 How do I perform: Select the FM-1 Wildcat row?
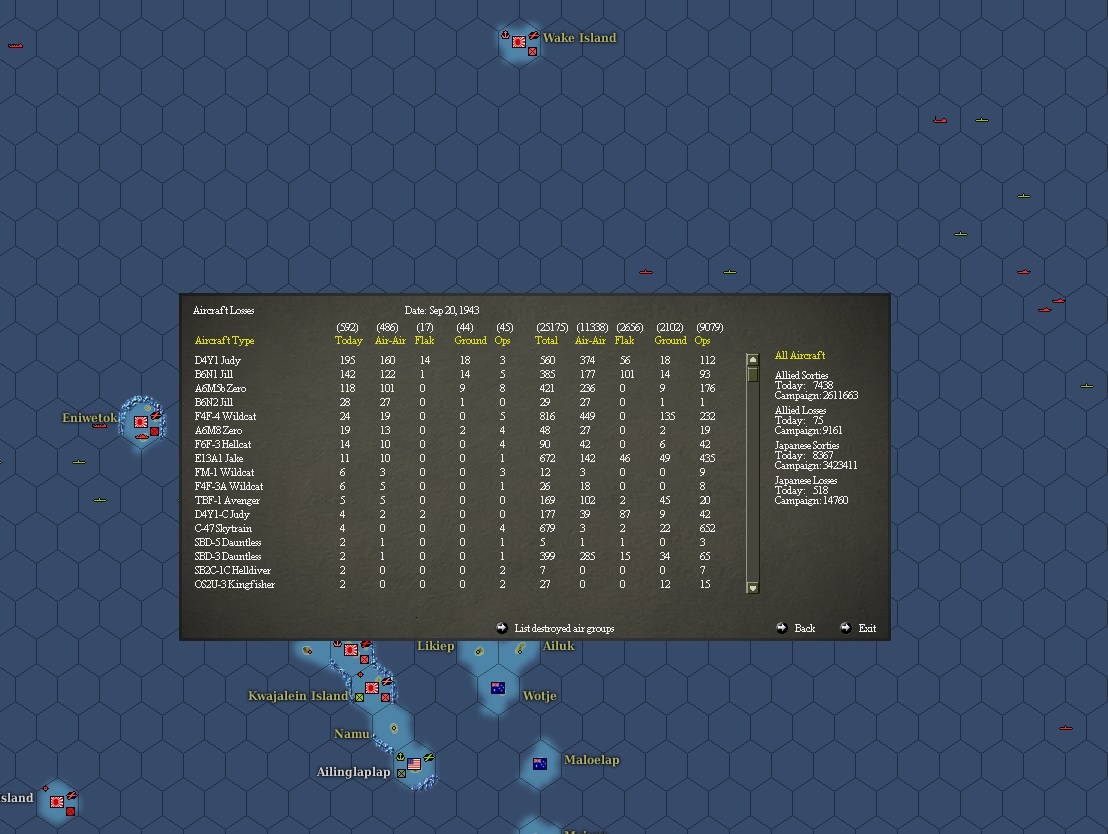tap(456, 473)
